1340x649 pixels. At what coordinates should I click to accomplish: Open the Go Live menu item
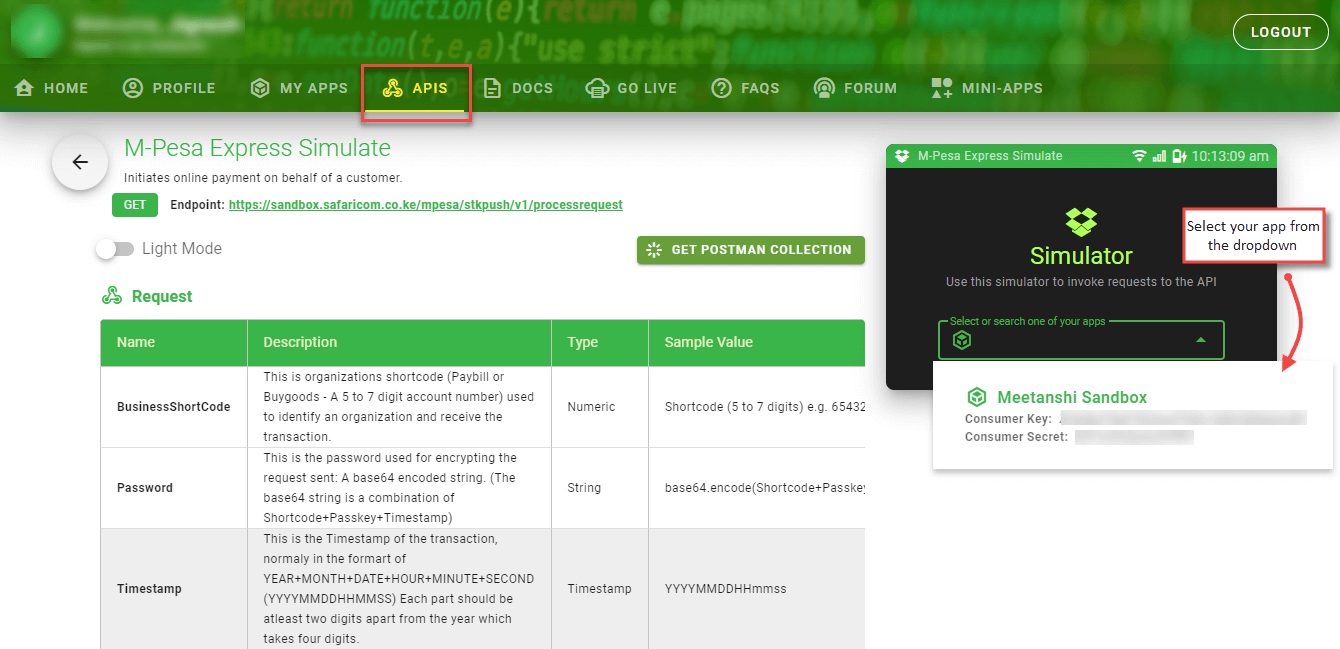click(x=631, y=88)
